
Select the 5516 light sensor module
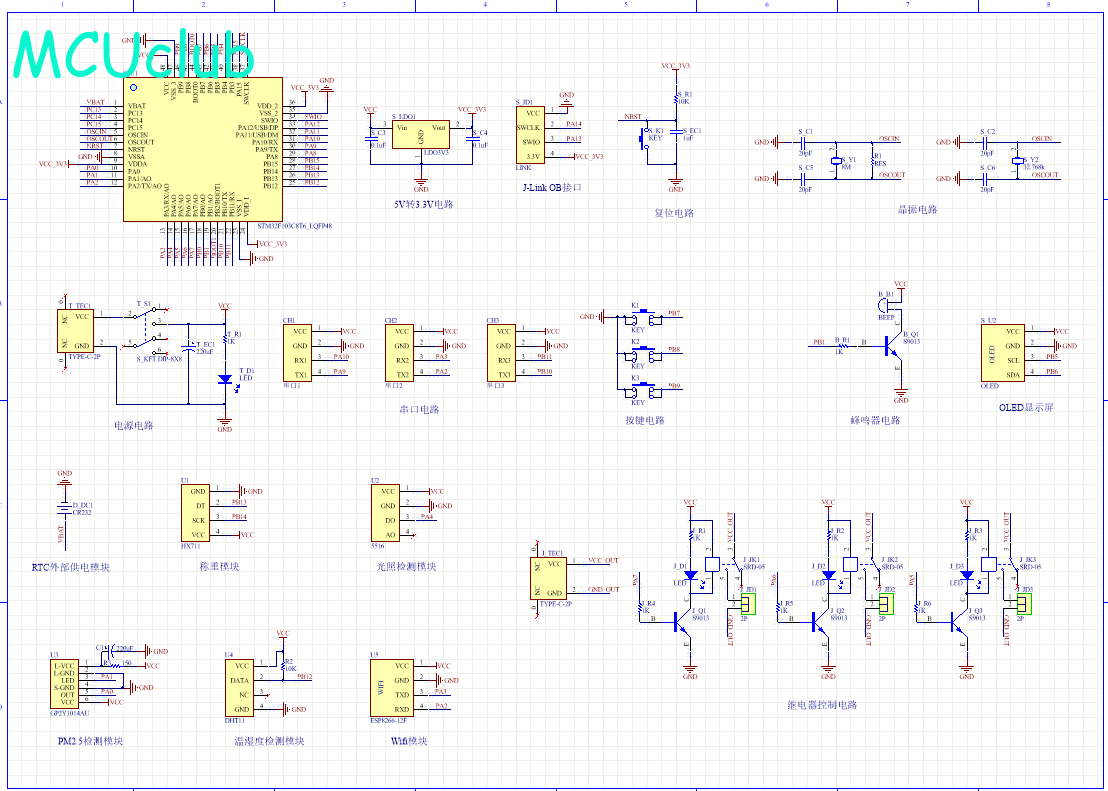pos(388,513)
